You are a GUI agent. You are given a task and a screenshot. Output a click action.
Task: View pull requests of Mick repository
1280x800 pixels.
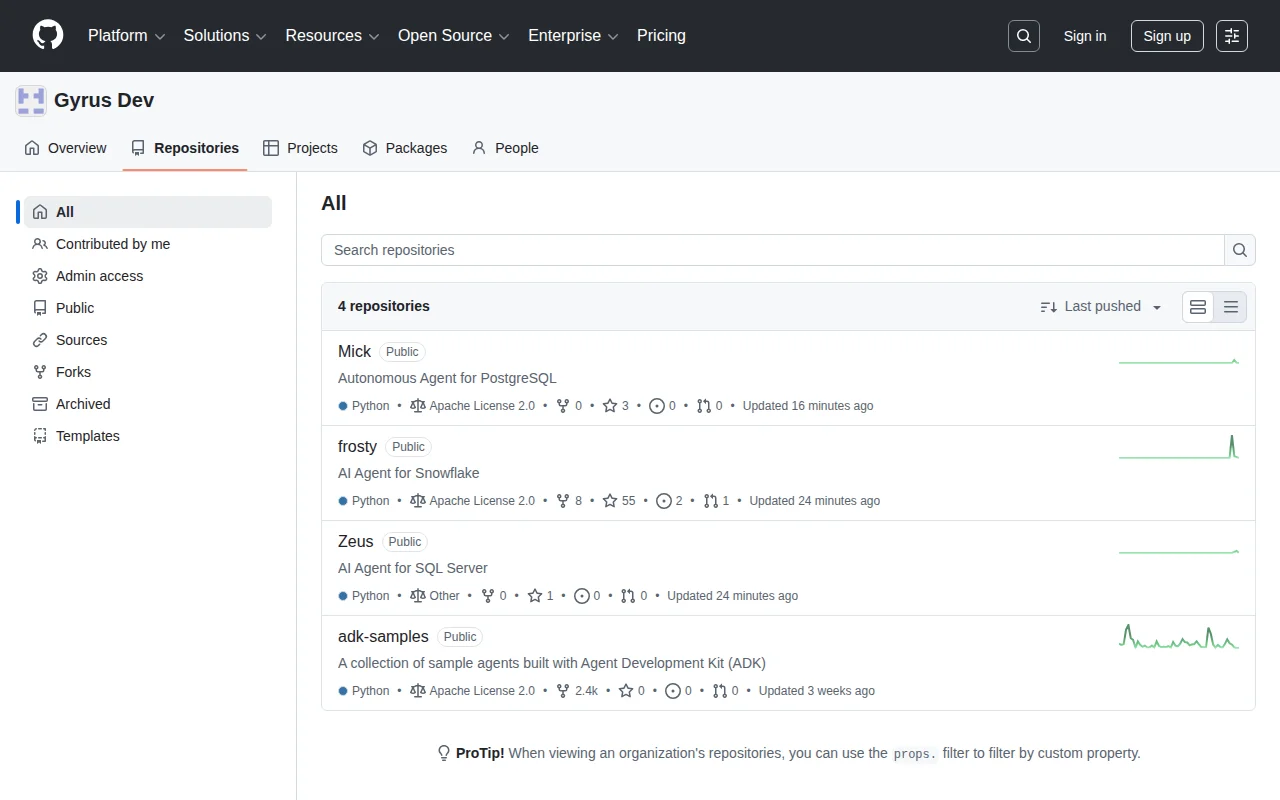(709, 406)
